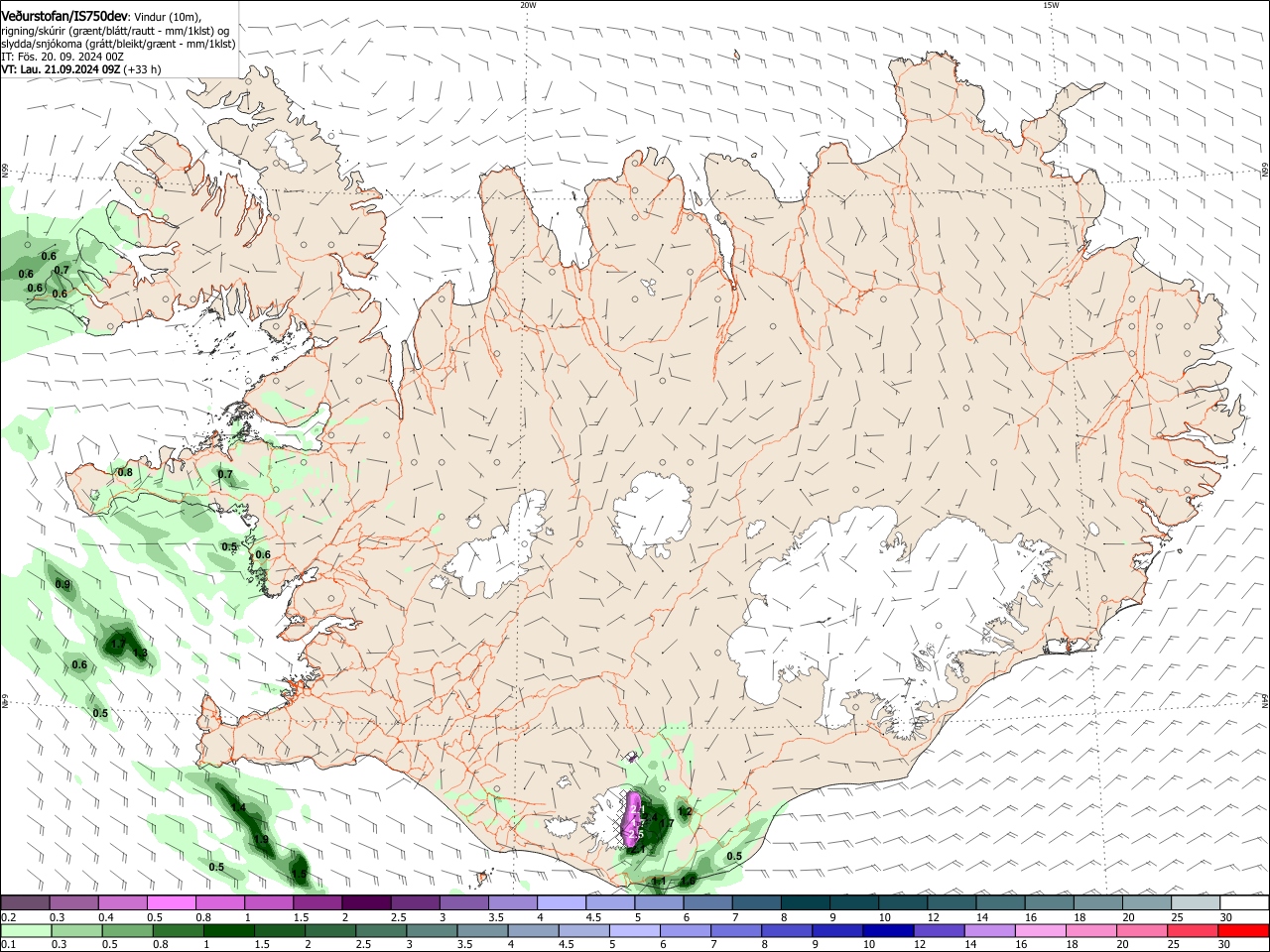Image resolution: width=1270 pixels, height=952 pixels.
Task: Select the teal 12 swatch in the top legend row
Action: [x=952, y=902]
